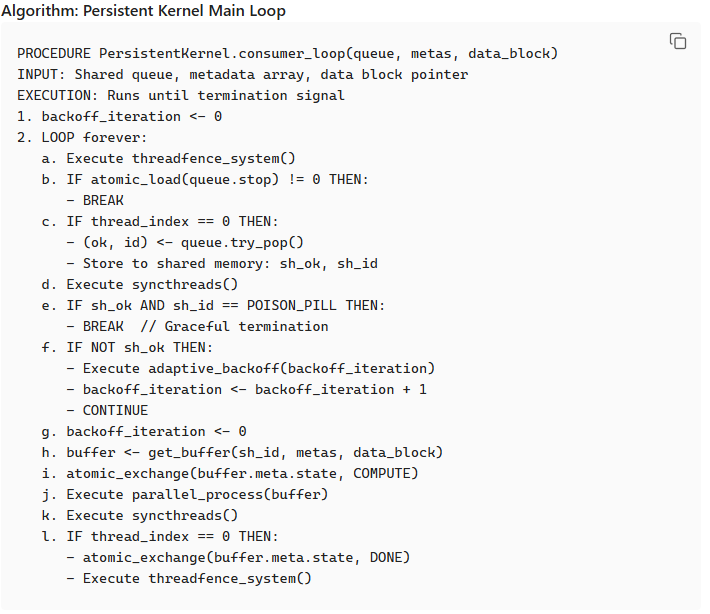Screen dimensions: 710x614
Task: Click the 'buffer <- get_buffer' line
Action: click(254, 452)
